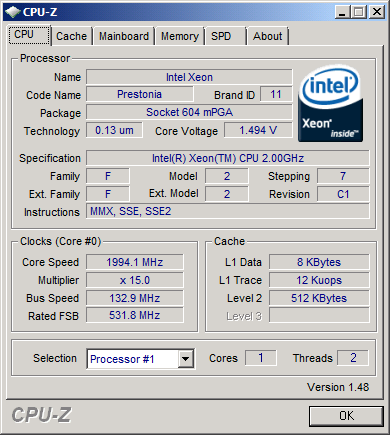390x435 pixels.
Task: Click the Name field showing Intel Xeon
Action: click(x=189, y=77)
